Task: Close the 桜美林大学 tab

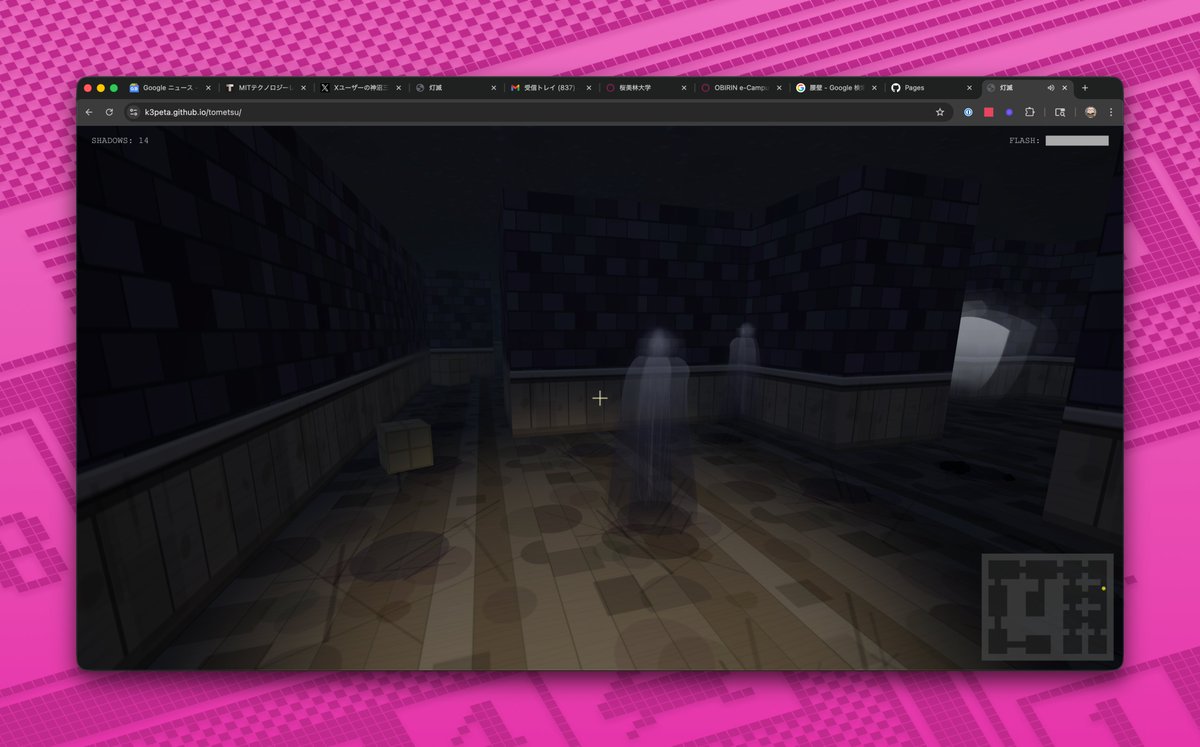Action: [684, 88]
